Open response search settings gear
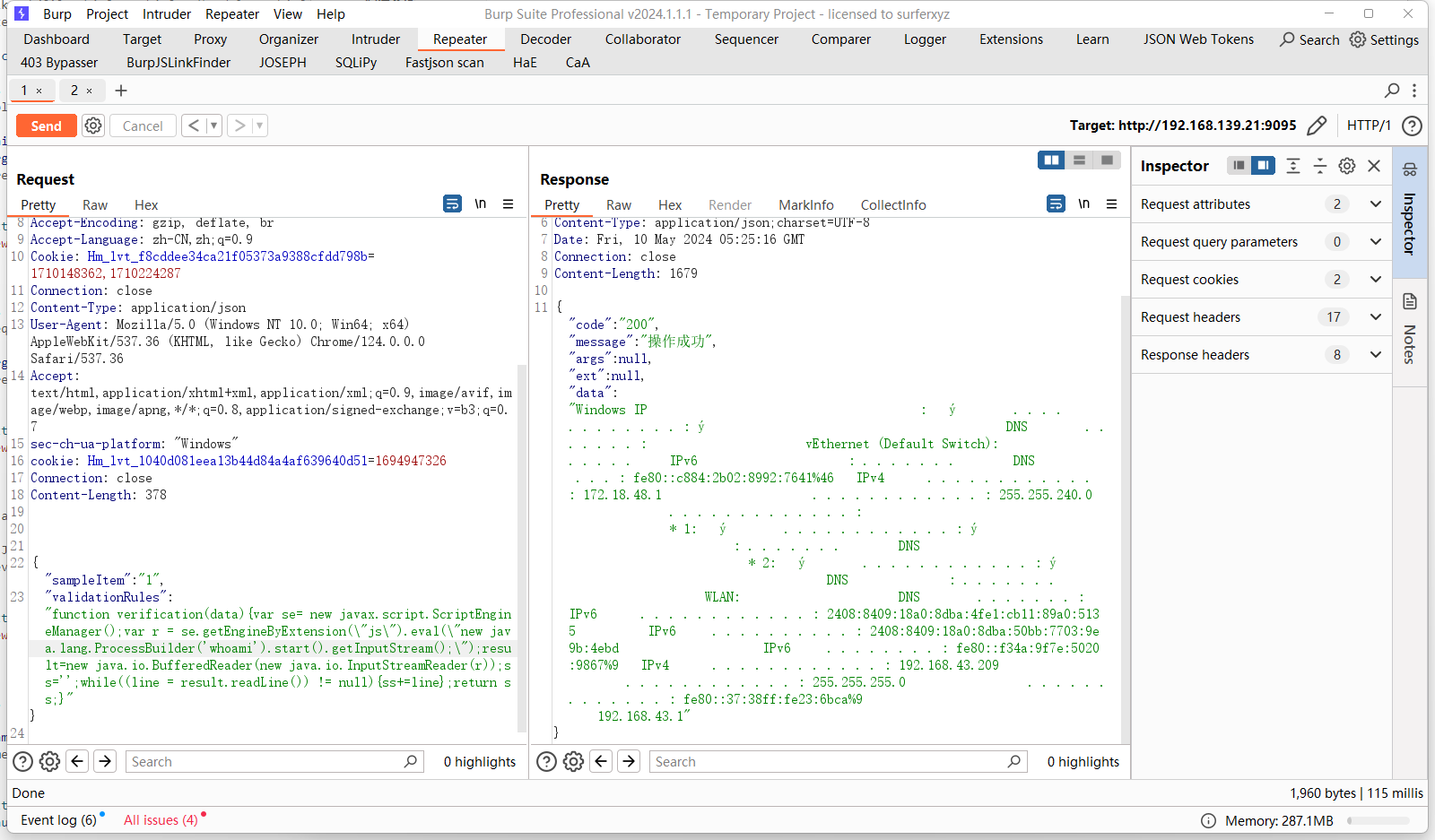 573,761
